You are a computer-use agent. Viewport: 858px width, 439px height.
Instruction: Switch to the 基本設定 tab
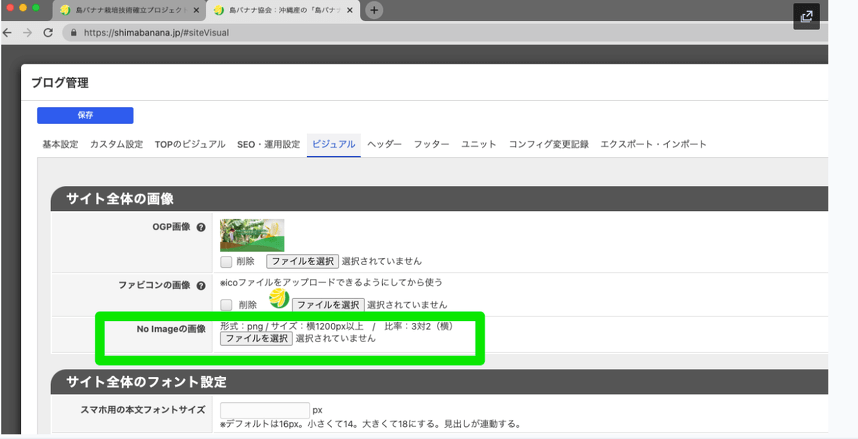pyautogui.click(x=60, y=144)
